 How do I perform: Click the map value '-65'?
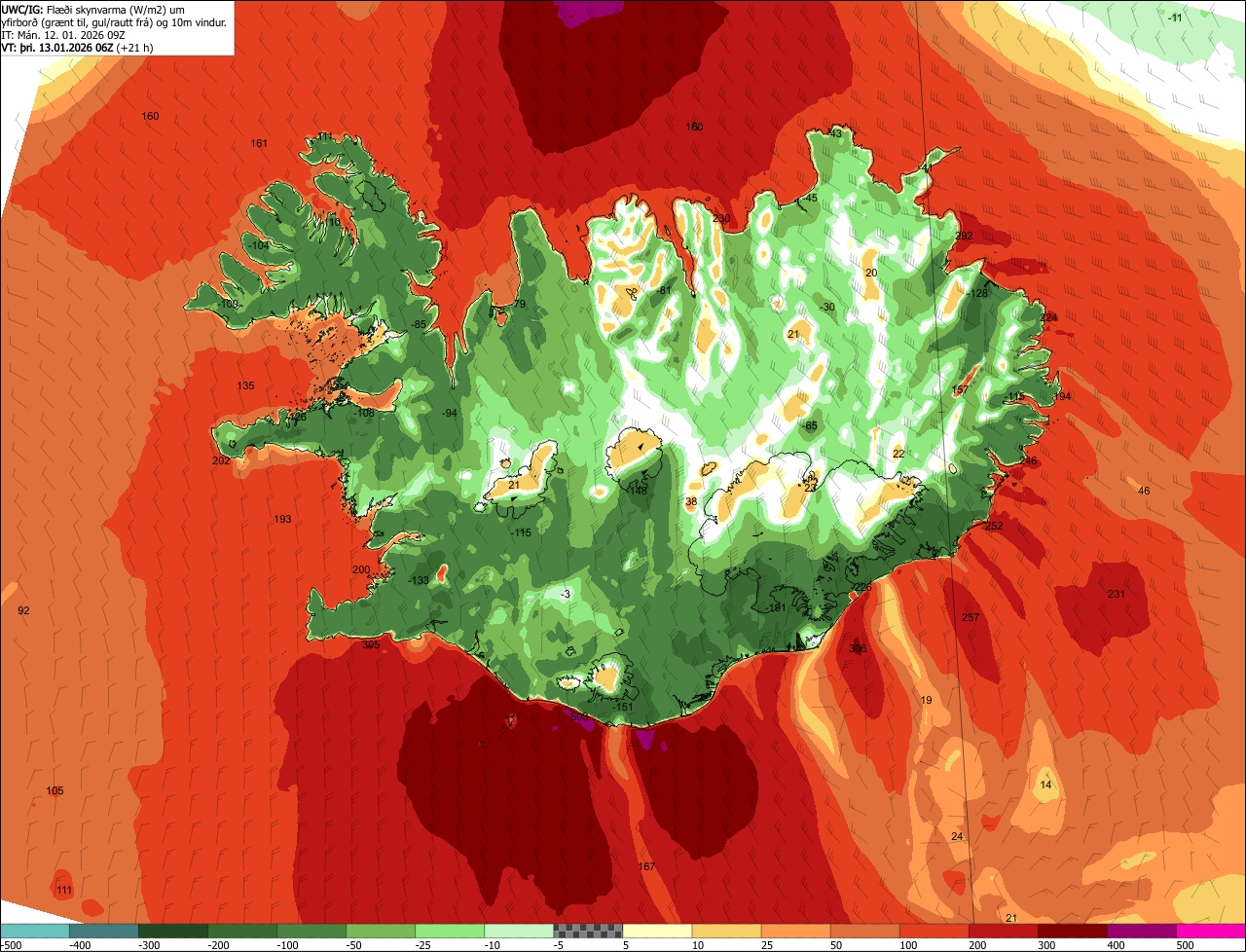coord(810,425)
